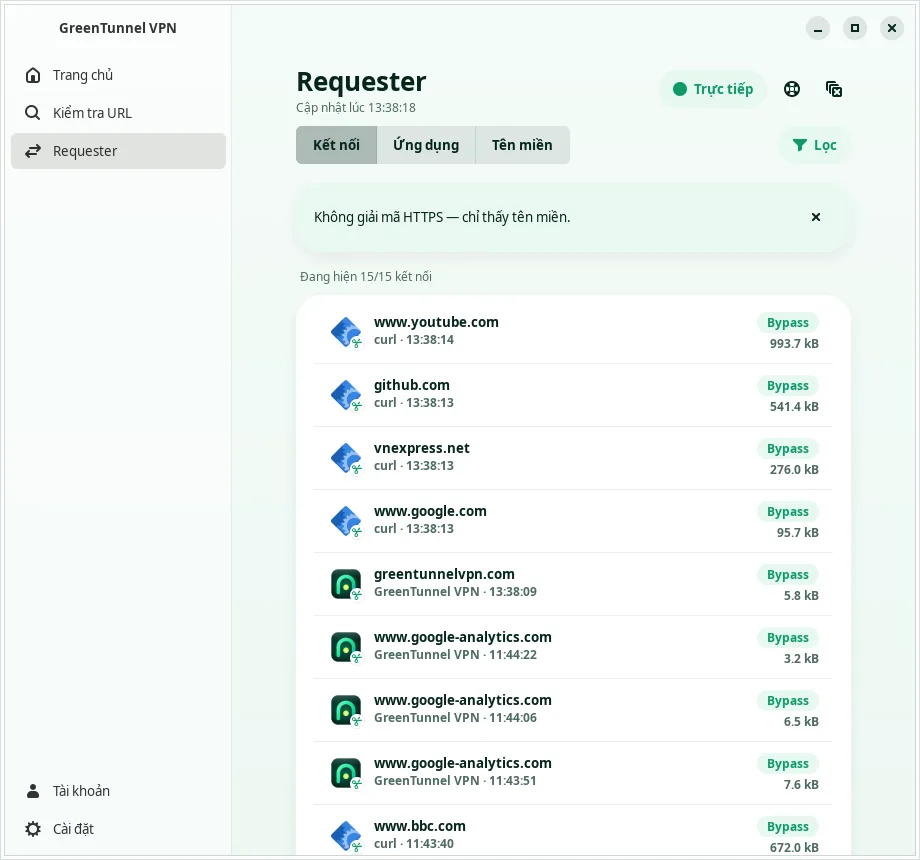Image resolution: width=920 pixels, height=860 pixels.
Task: Click Bypass badge for github.com
Action: coord(787,385)
